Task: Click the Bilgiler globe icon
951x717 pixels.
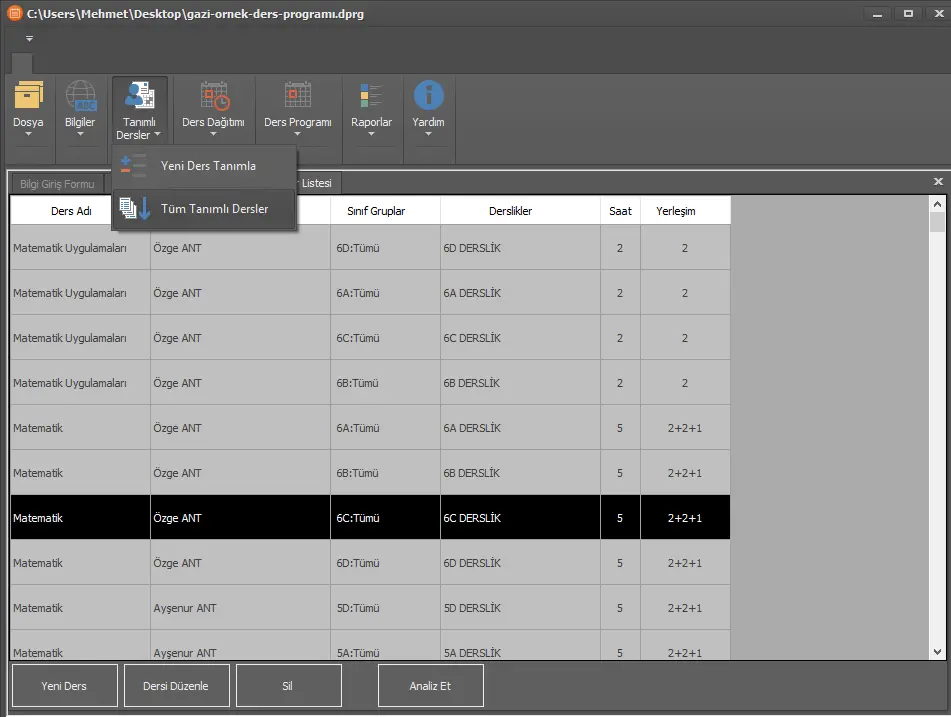Action: [80, 96]
